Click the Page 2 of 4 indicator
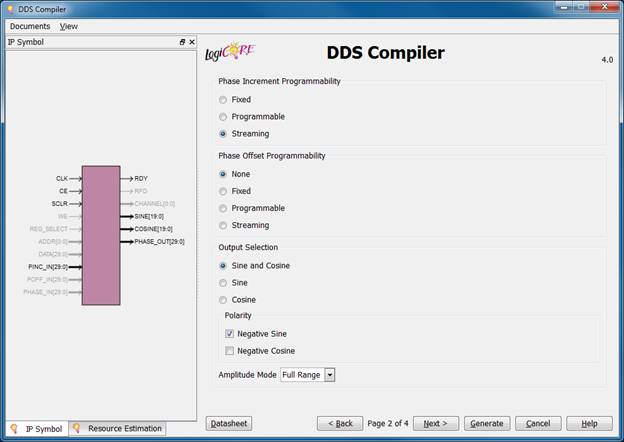Viewport: 624px width, 442px height. point(388,424)
